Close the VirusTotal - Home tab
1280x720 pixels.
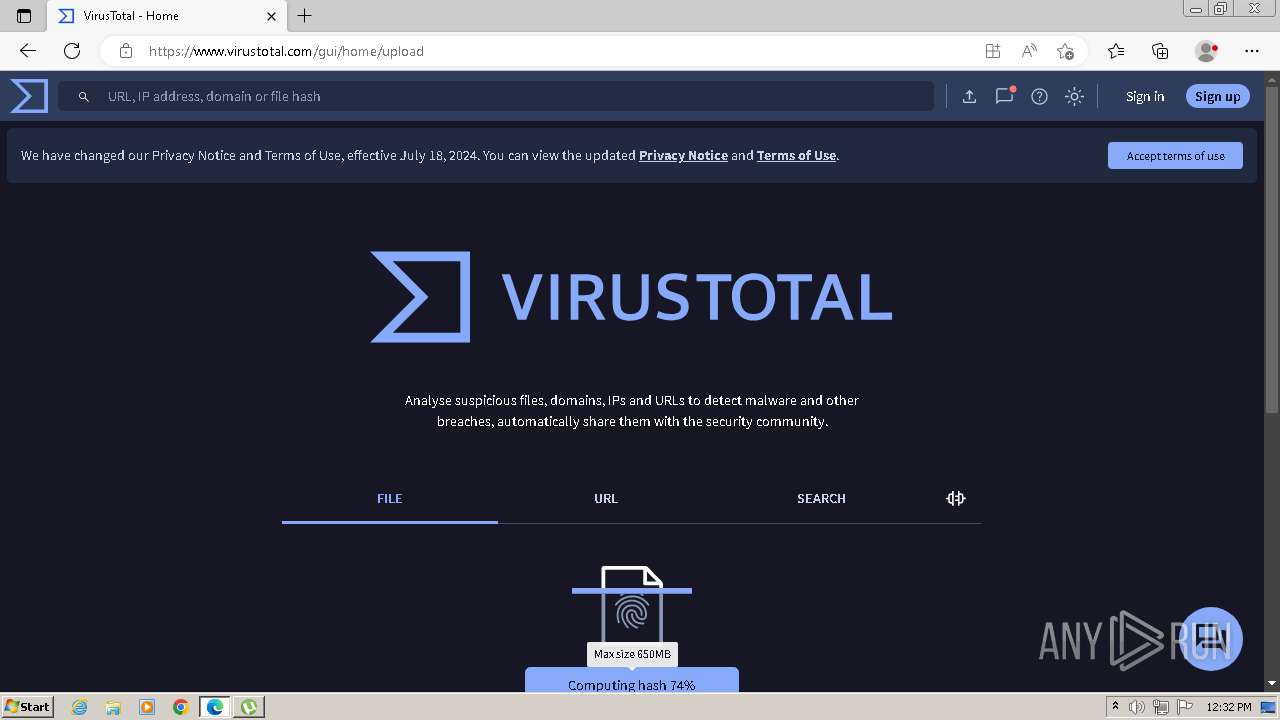click(x=272, y=16)
